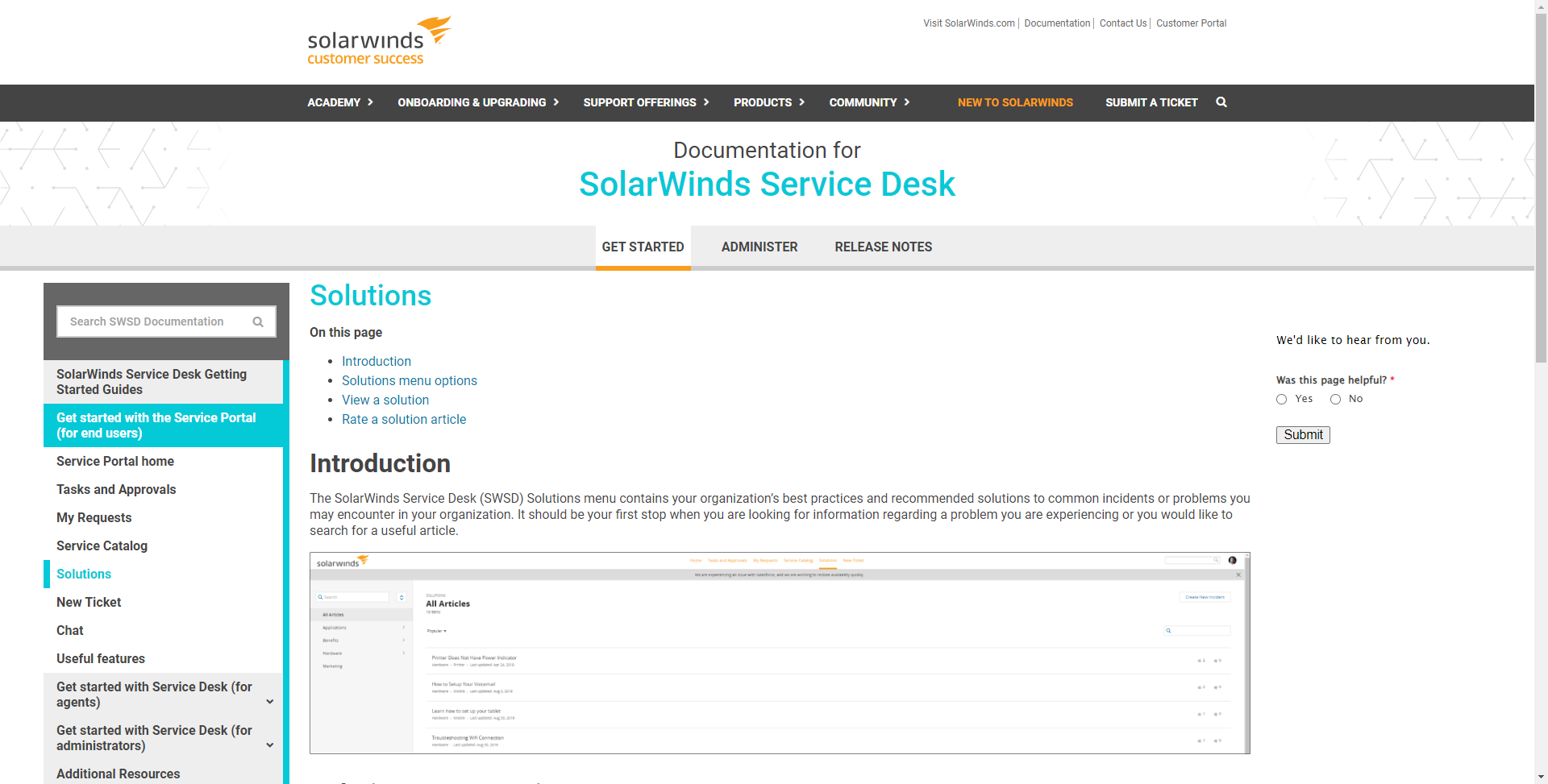The height and width of the screenshot is (784, 1548).
Task: Open the Customer Portal link
Action: (1192, 23)
